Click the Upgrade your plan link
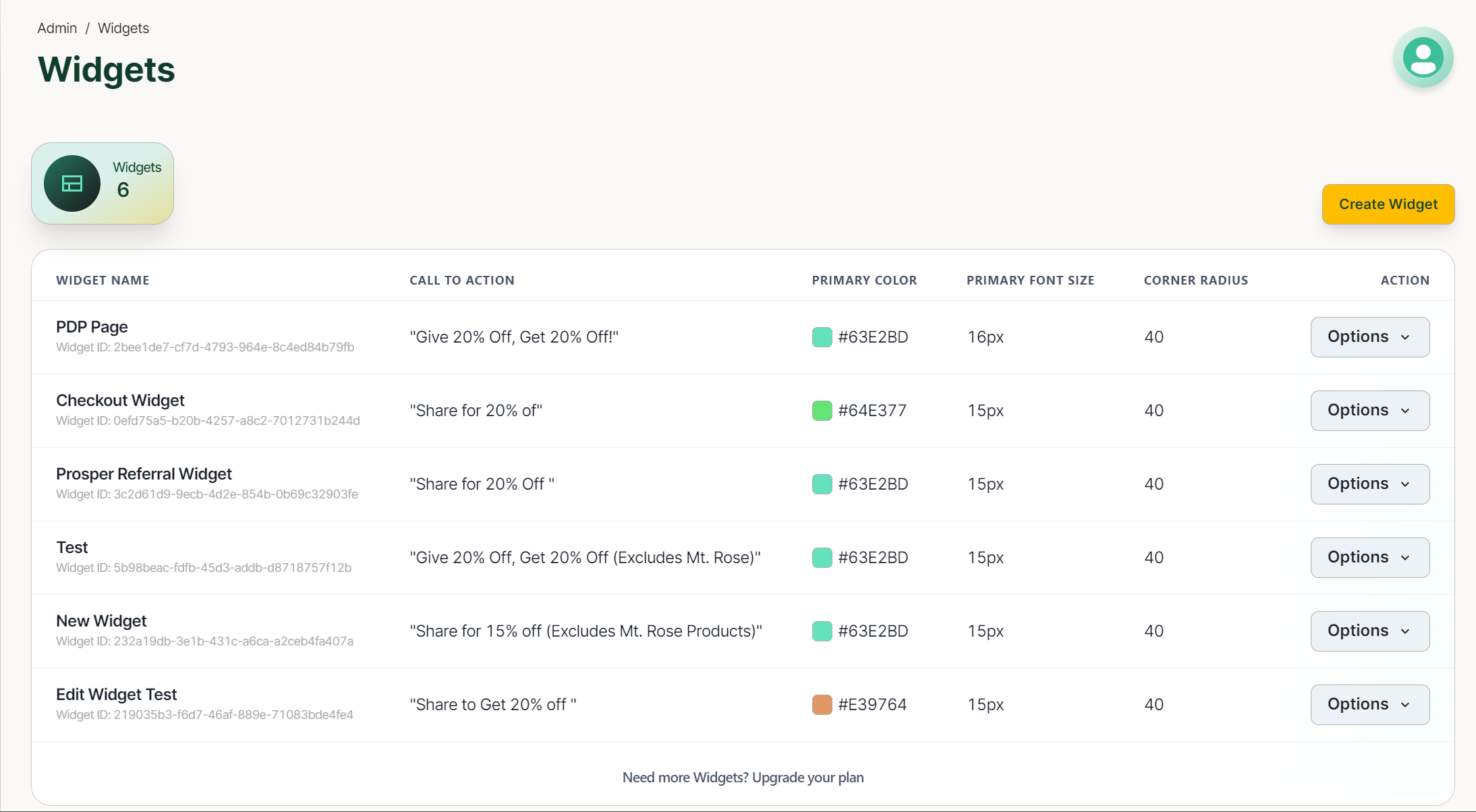Viewport: 1476px width, 812px height. [x=807, y=777]
